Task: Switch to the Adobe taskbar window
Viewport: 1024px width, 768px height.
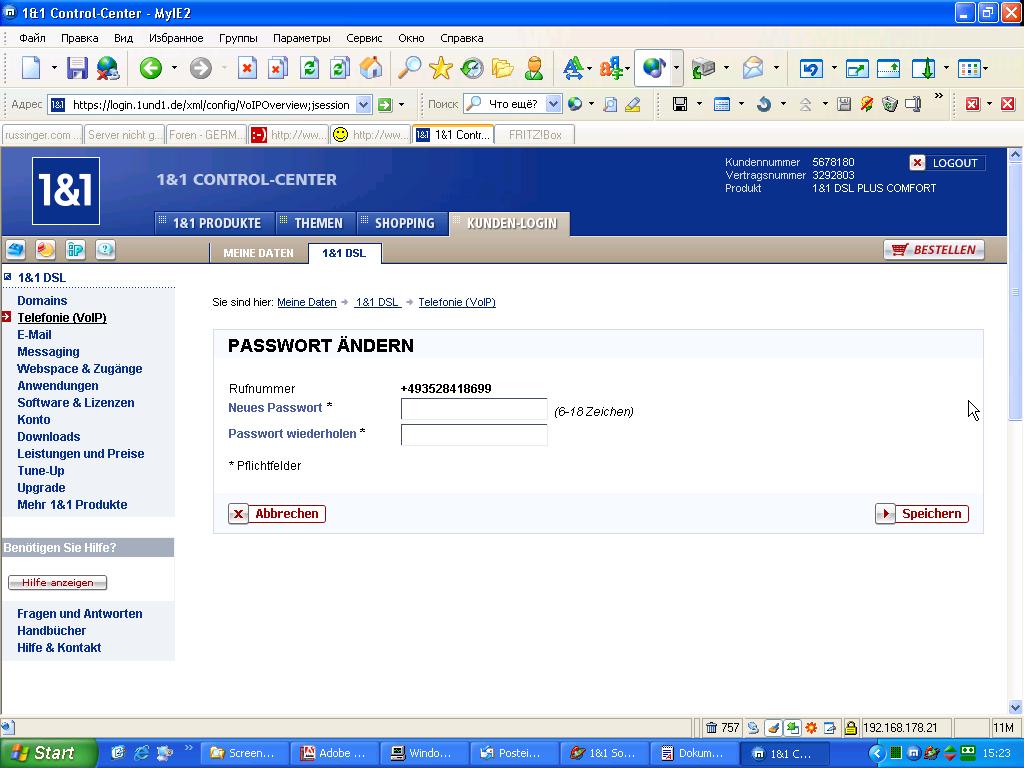Action: click(x=334, y=753)
